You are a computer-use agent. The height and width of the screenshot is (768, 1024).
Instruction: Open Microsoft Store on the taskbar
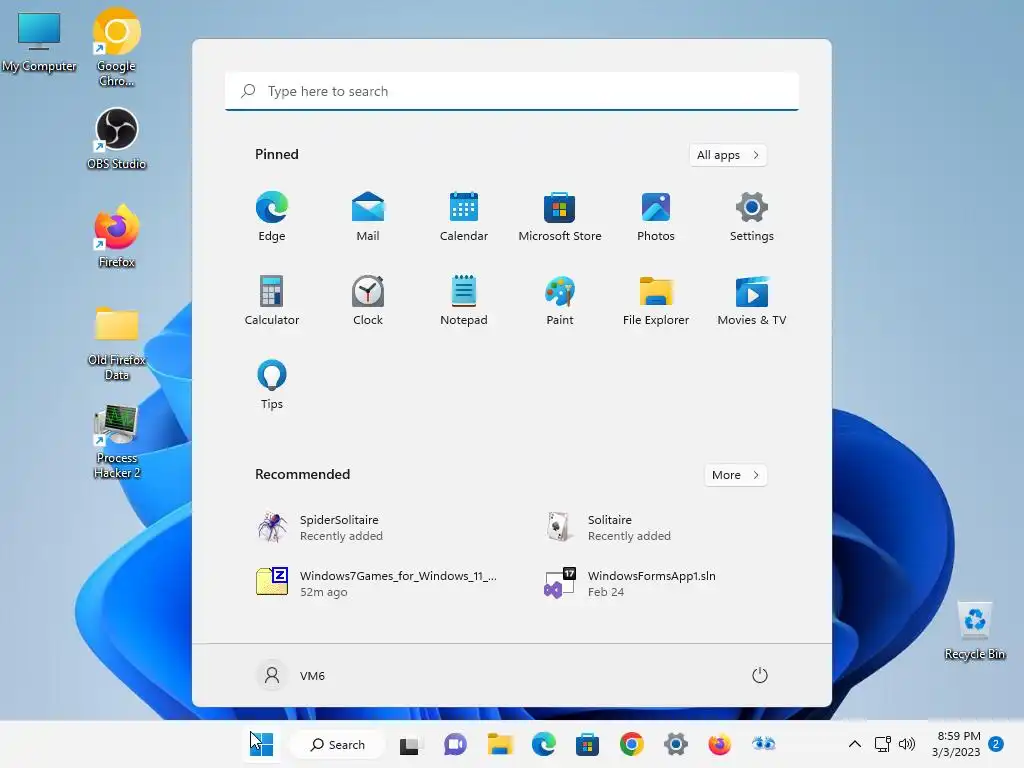(x=587, y=744)
